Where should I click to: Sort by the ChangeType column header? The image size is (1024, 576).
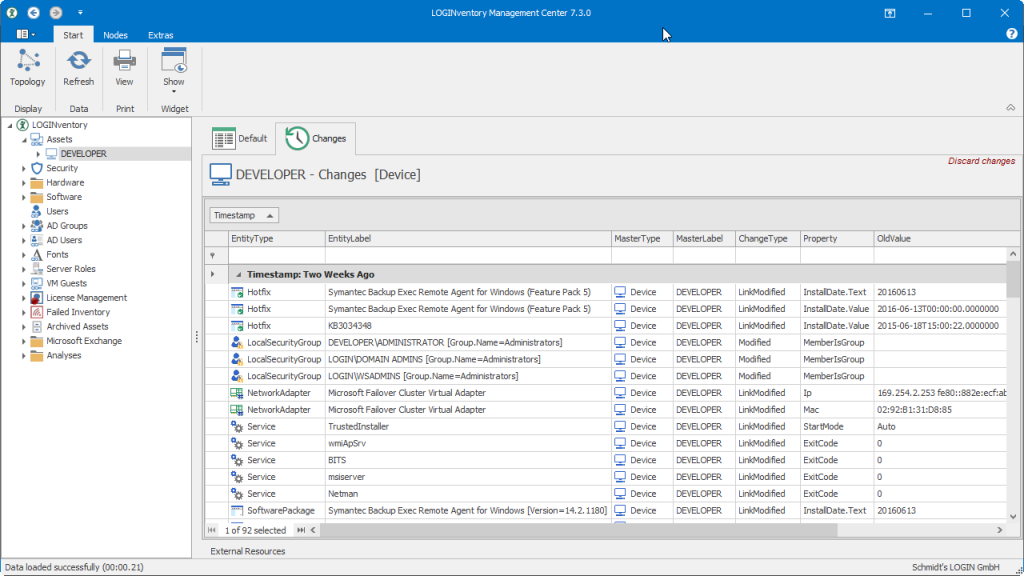763,239
